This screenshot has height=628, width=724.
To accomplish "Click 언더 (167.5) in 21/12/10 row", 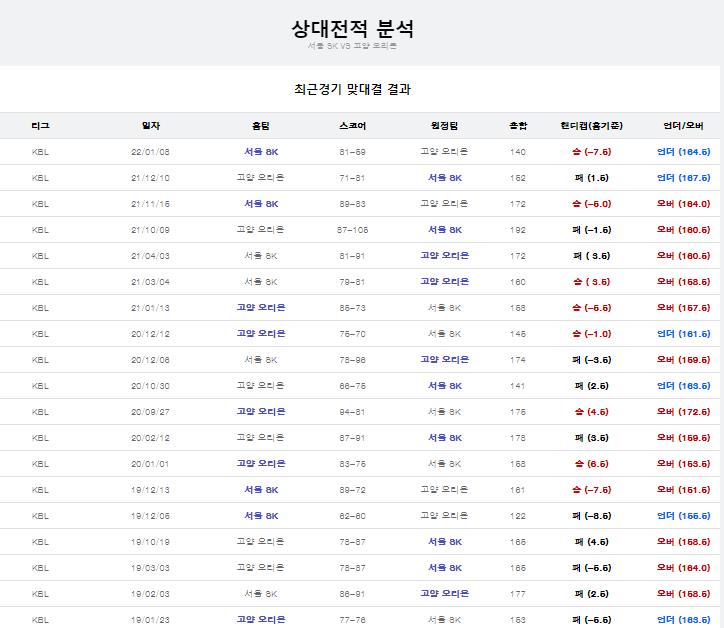I will click(683, 178).
